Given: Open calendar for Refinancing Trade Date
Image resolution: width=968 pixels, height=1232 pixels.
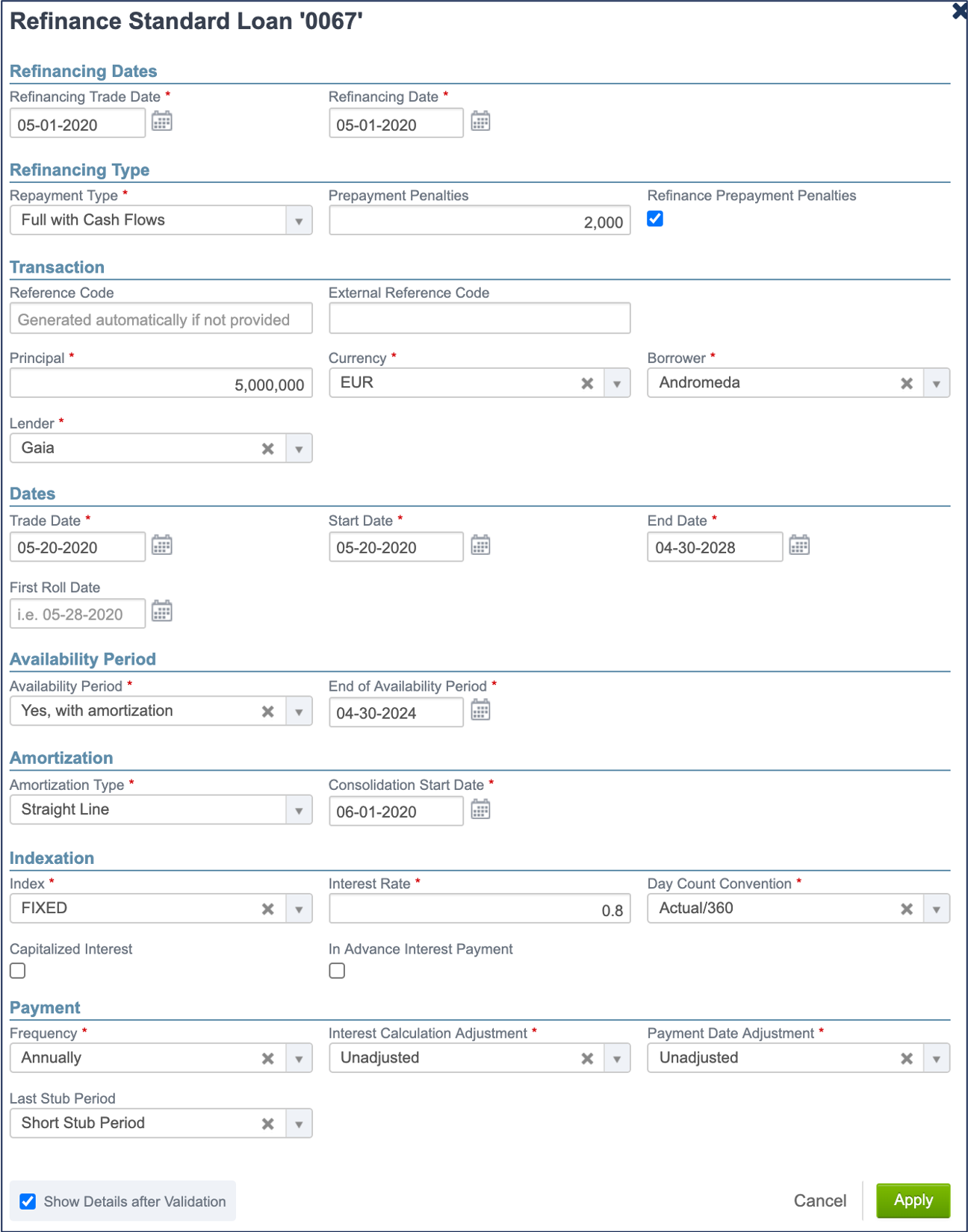Looking at the screenshot, I should [162, 121].
